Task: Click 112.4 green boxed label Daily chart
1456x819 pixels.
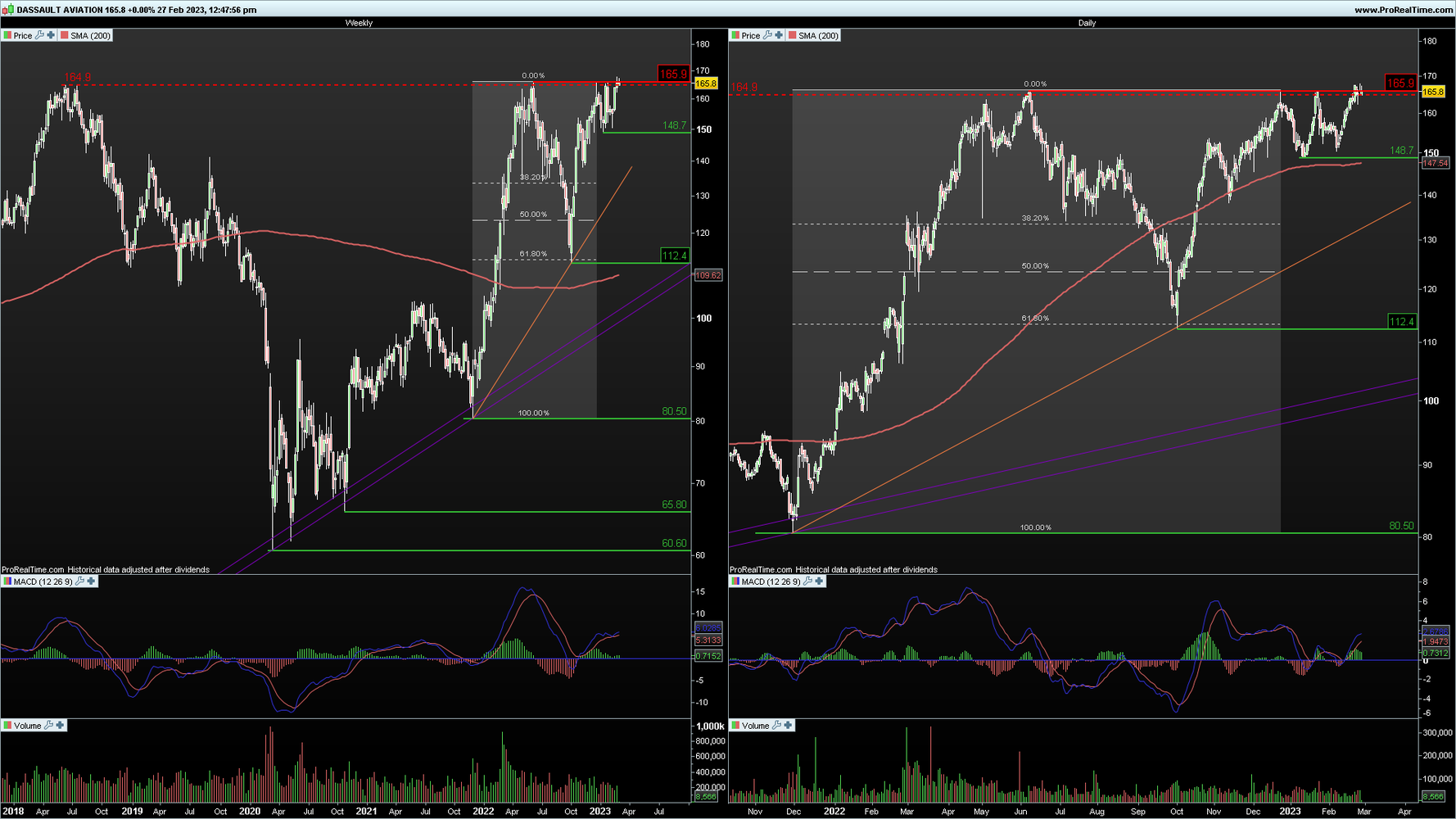Action: (1402, 321)
